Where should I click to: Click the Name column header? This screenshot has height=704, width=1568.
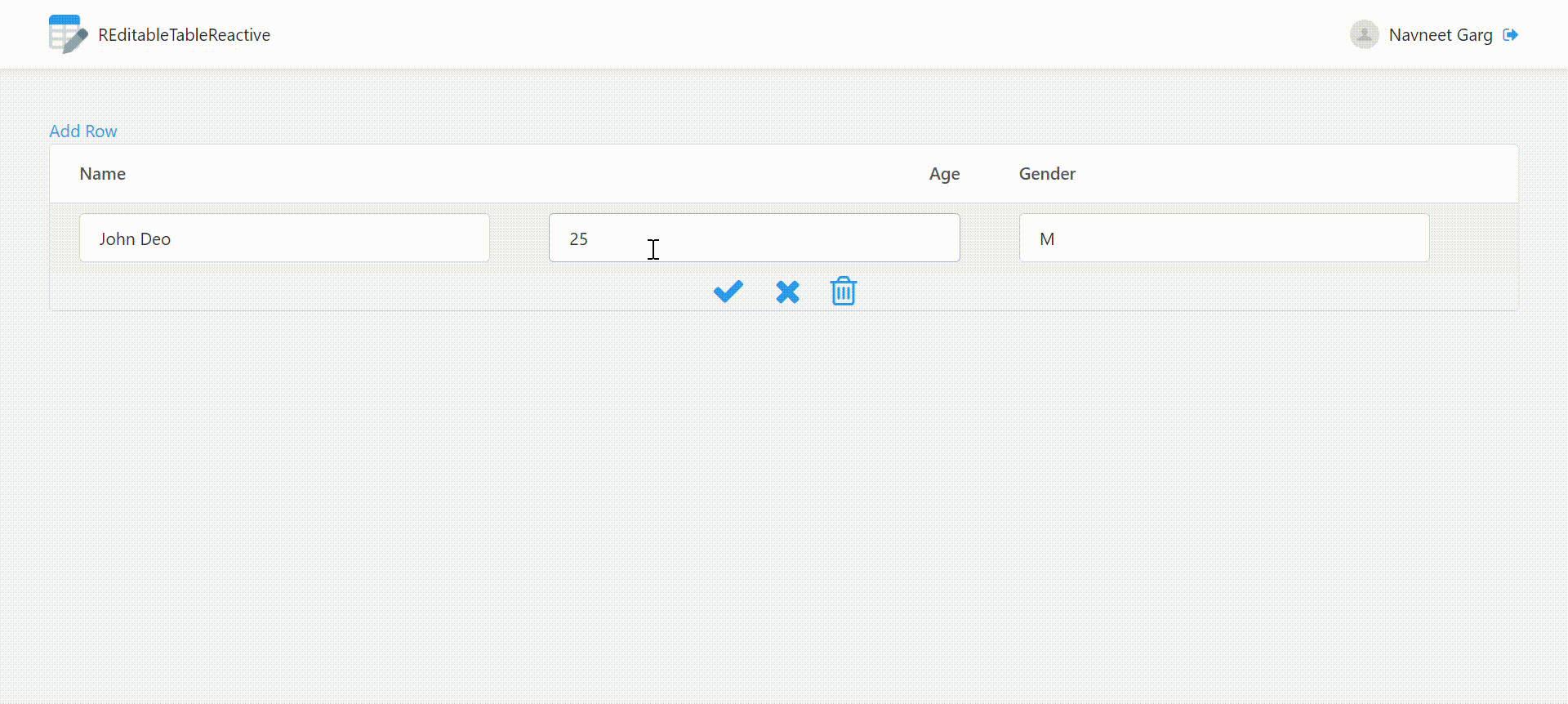click(102, 174)
